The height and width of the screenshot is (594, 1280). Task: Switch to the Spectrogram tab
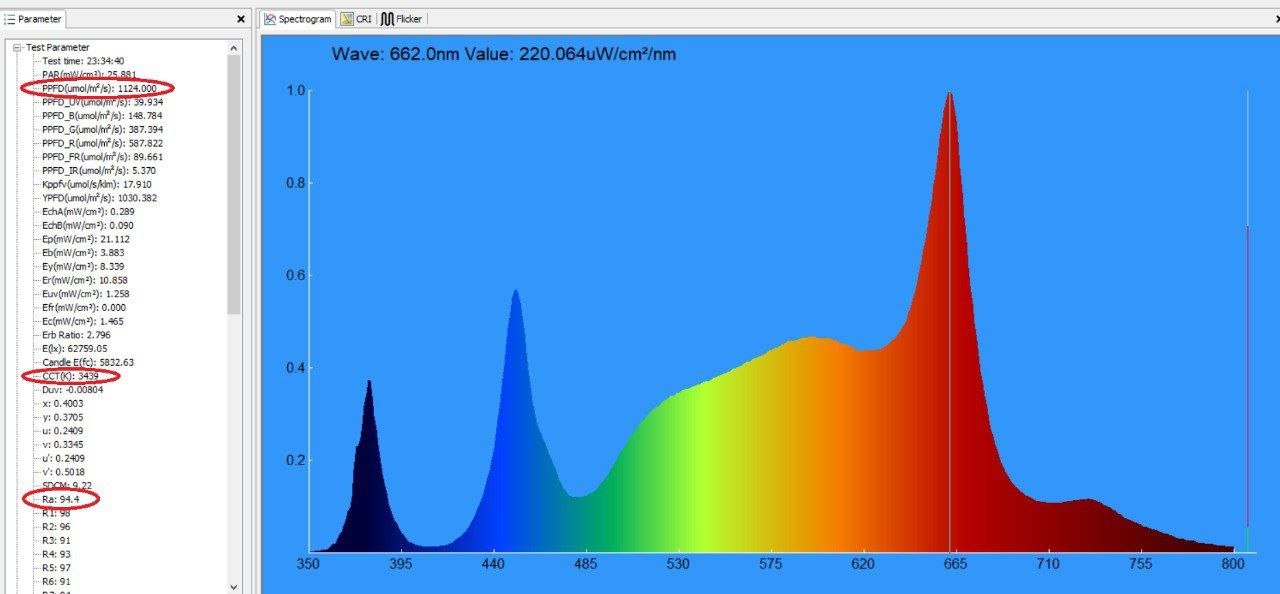[298, 19]
